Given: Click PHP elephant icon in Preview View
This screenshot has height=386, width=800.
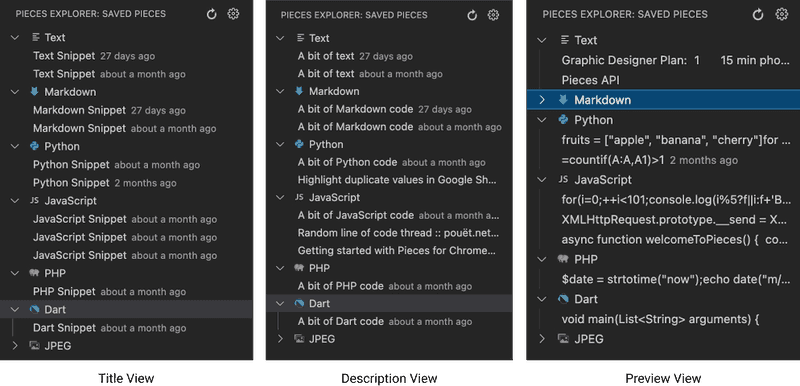Looking at the screenshot, I should tap(563, 259).
